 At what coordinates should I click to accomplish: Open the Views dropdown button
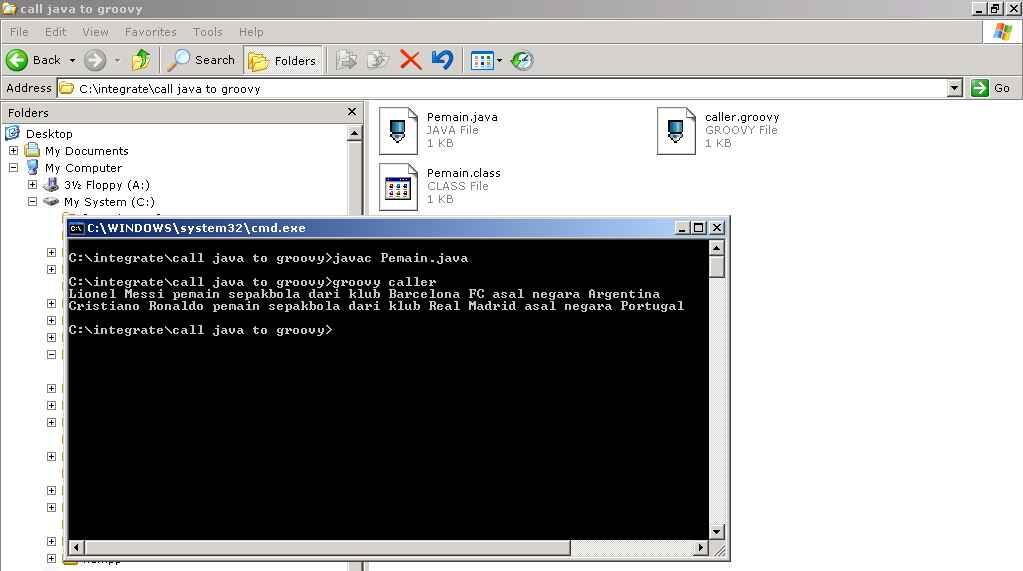487,60
